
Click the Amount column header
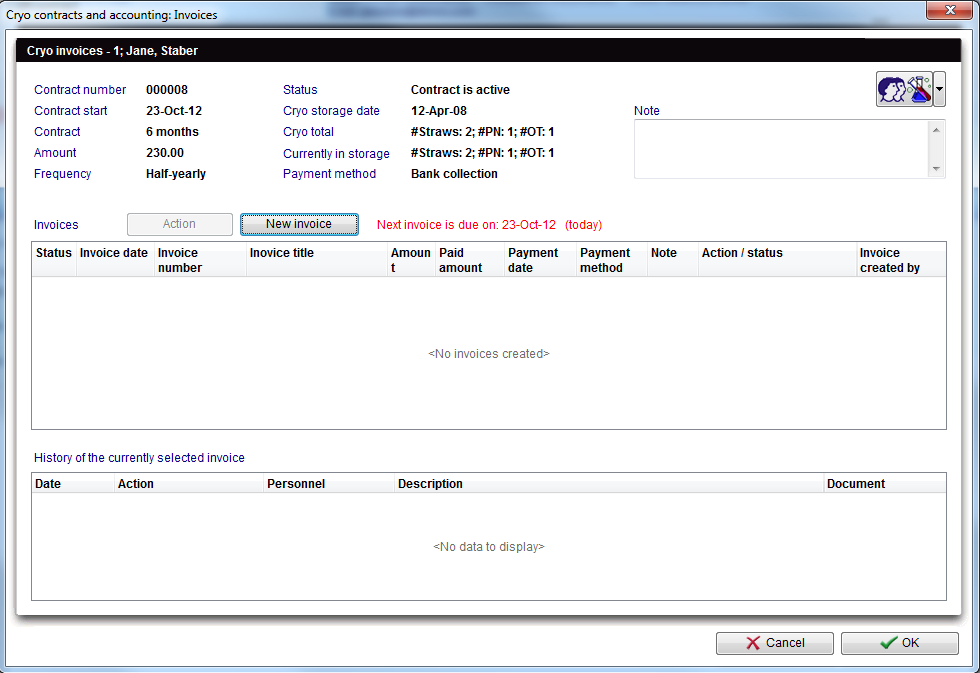pyautogui.click(x=411, y=260)
